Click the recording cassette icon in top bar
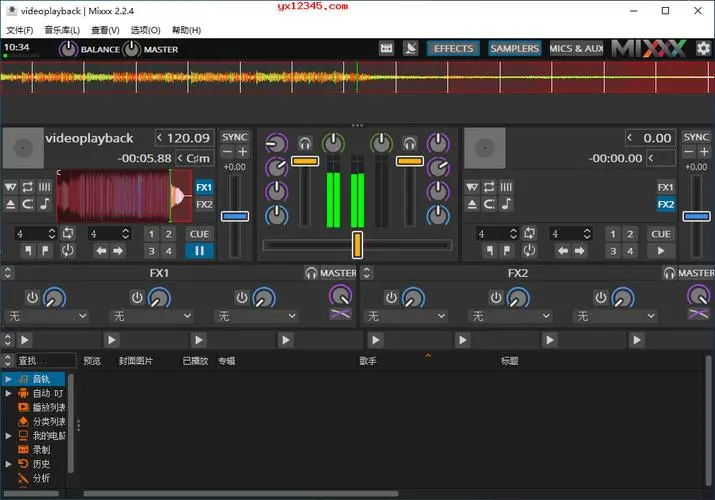The image size is (715, 500). point(387,48)
